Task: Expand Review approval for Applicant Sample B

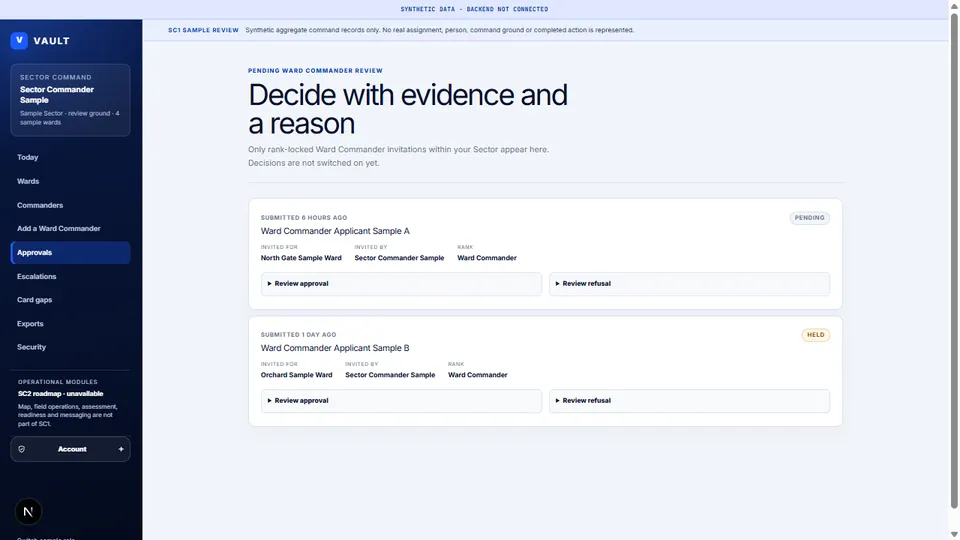Action: 401,400
